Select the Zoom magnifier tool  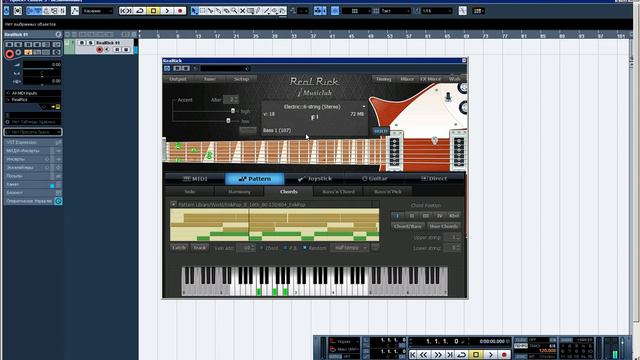click(x=234, y=11)
